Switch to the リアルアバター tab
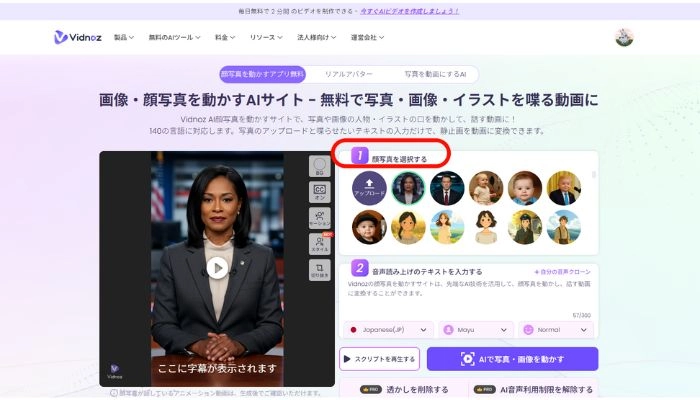Screen dimensions: 700x400 (349, 74)
